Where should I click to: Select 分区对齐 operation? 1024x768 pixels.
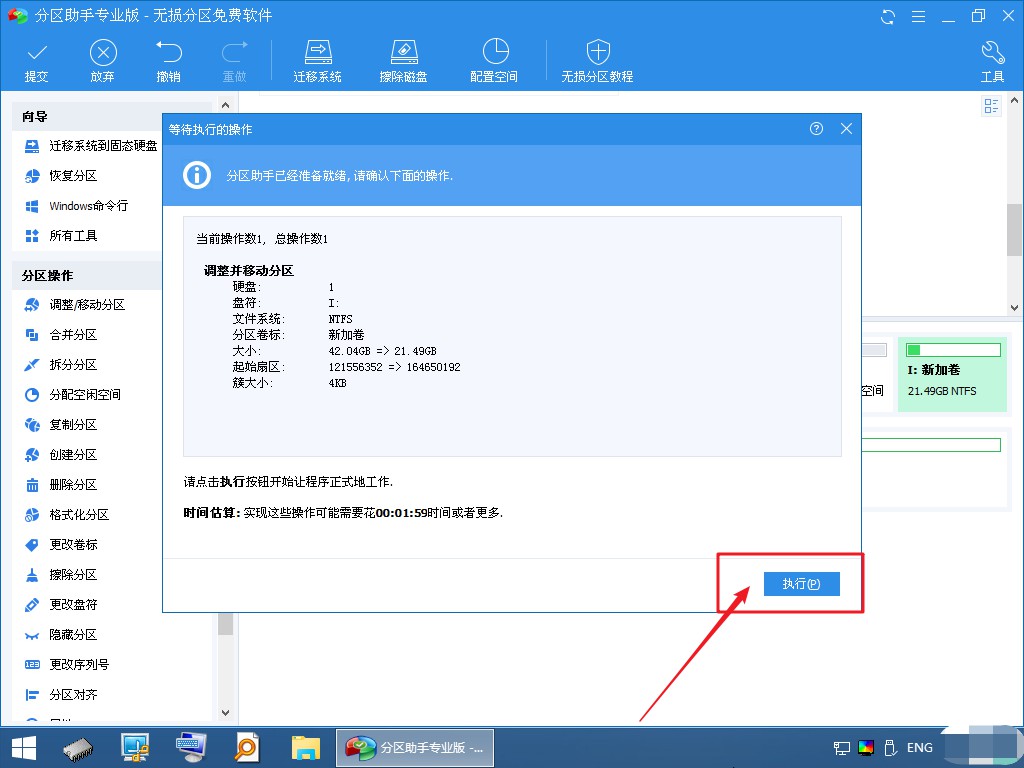tap(61, 695)
